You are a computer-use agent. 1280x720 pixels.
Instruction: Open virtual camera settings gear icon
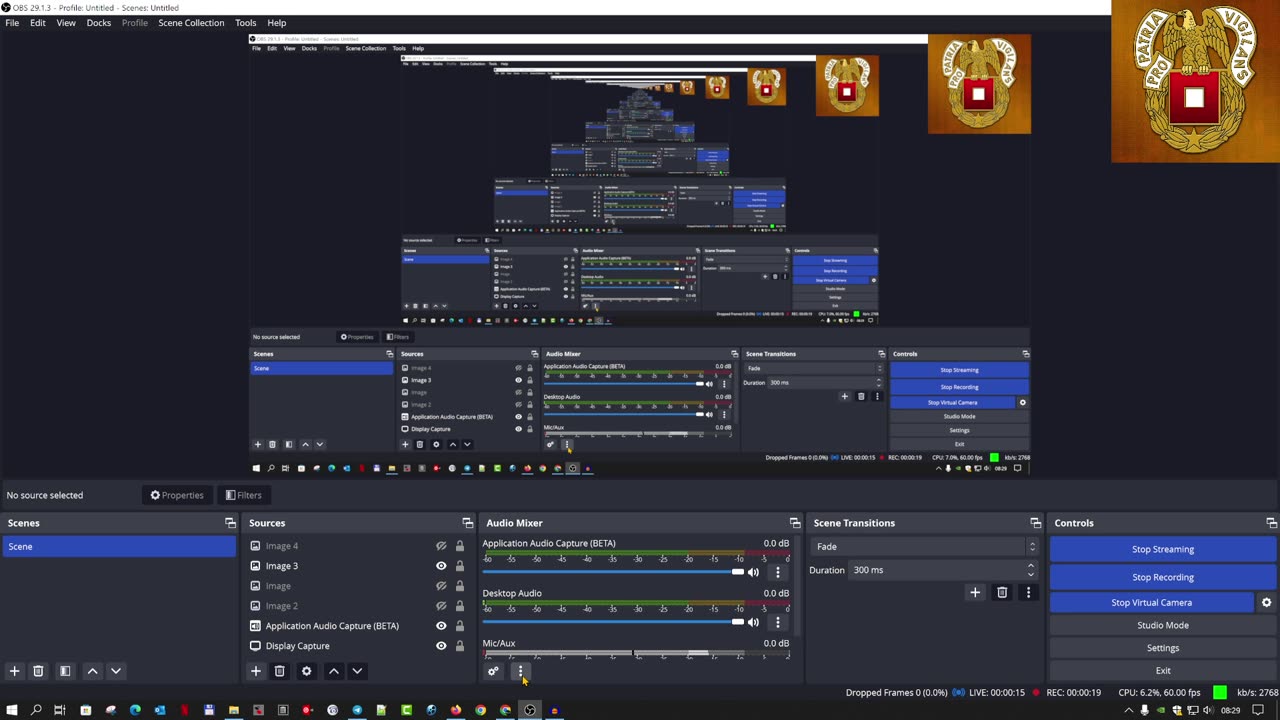point(1266,602)
